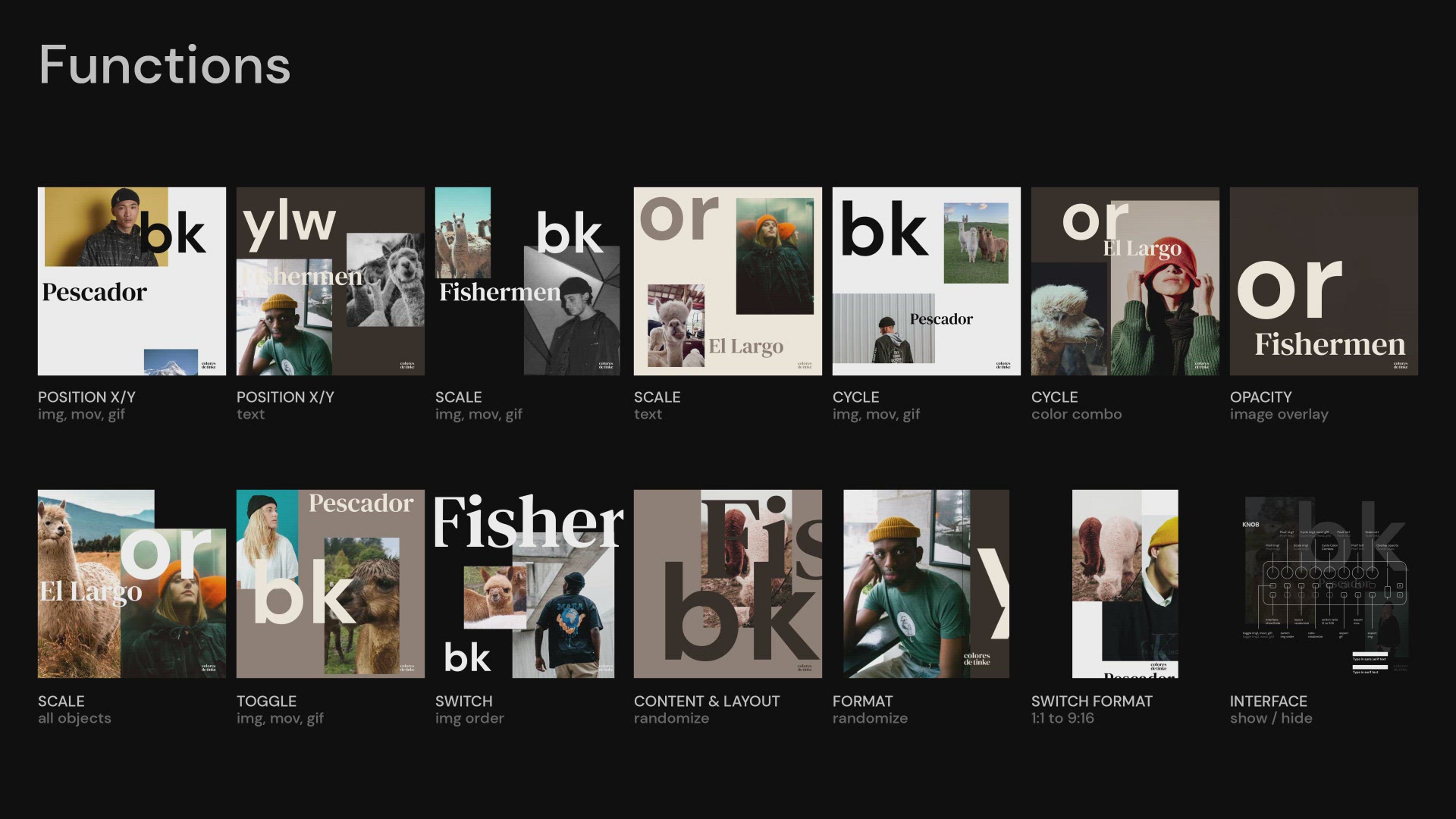The height and width of the screenshot is (819, 1456).
Task: Open the SCALE text thumbnail with El Largo
Action: [x=728, y=281]
